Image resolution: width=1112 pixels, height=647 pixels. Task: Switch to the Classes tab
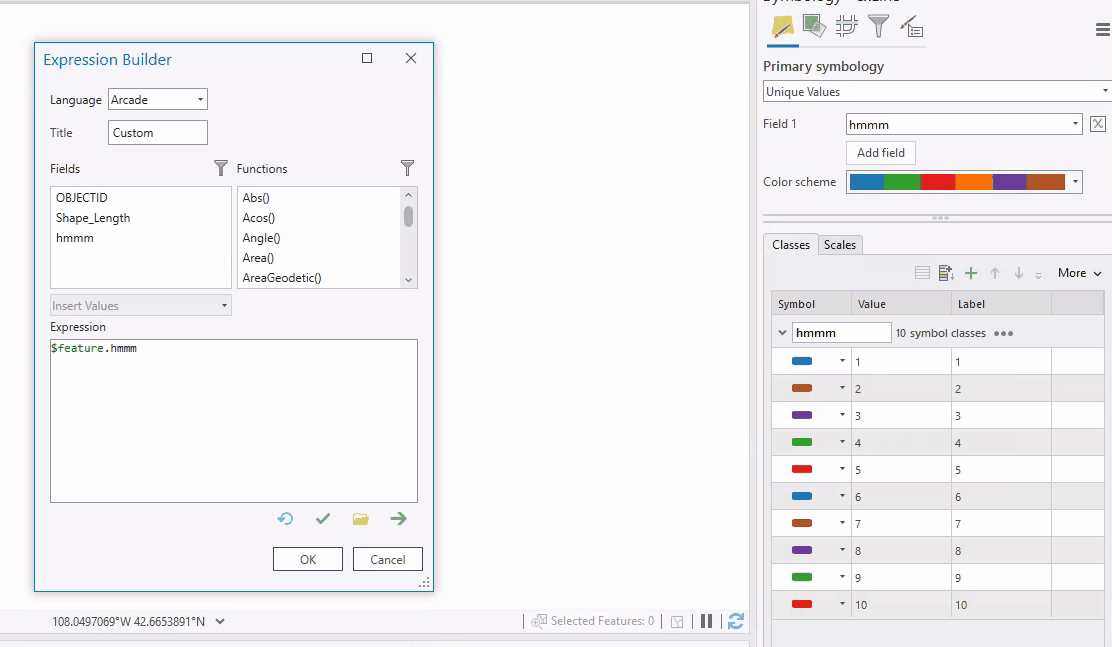click(x=791, y=245)
